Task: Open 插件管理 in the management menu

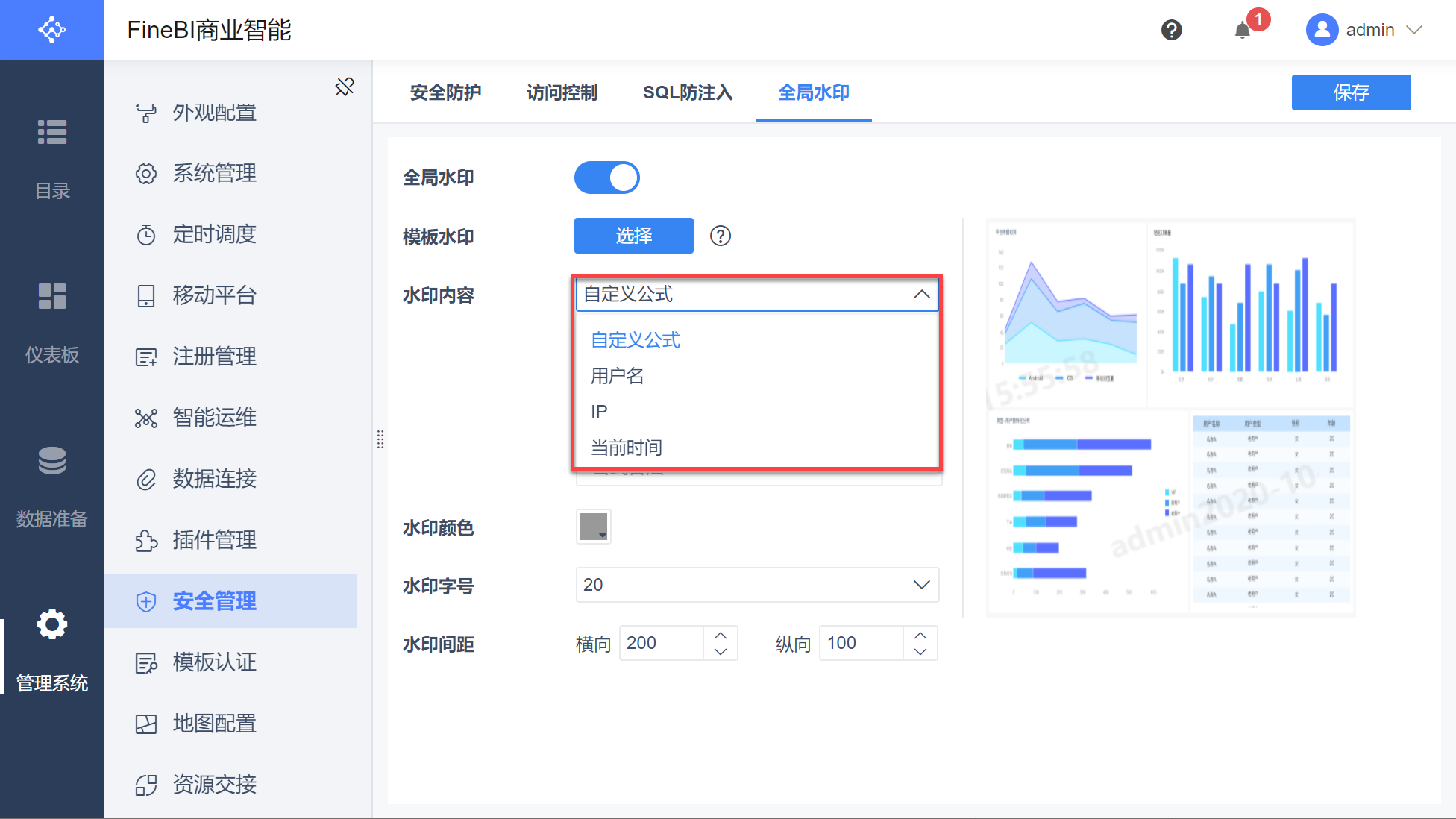Action: point(214,540)
